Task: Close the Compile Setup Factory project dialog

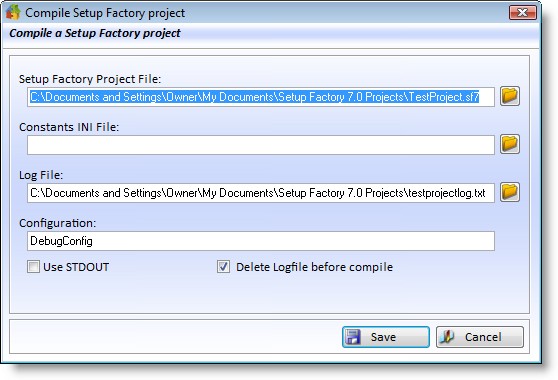Action: 522,13
